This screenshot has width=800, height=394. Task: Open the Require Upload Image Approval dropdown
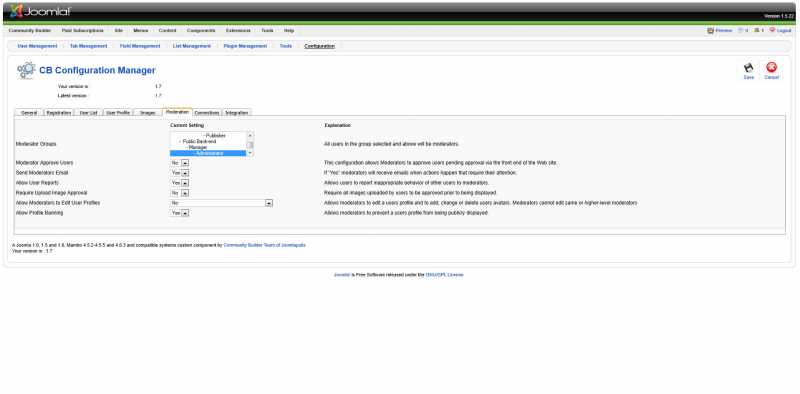[x=180, y=193]
